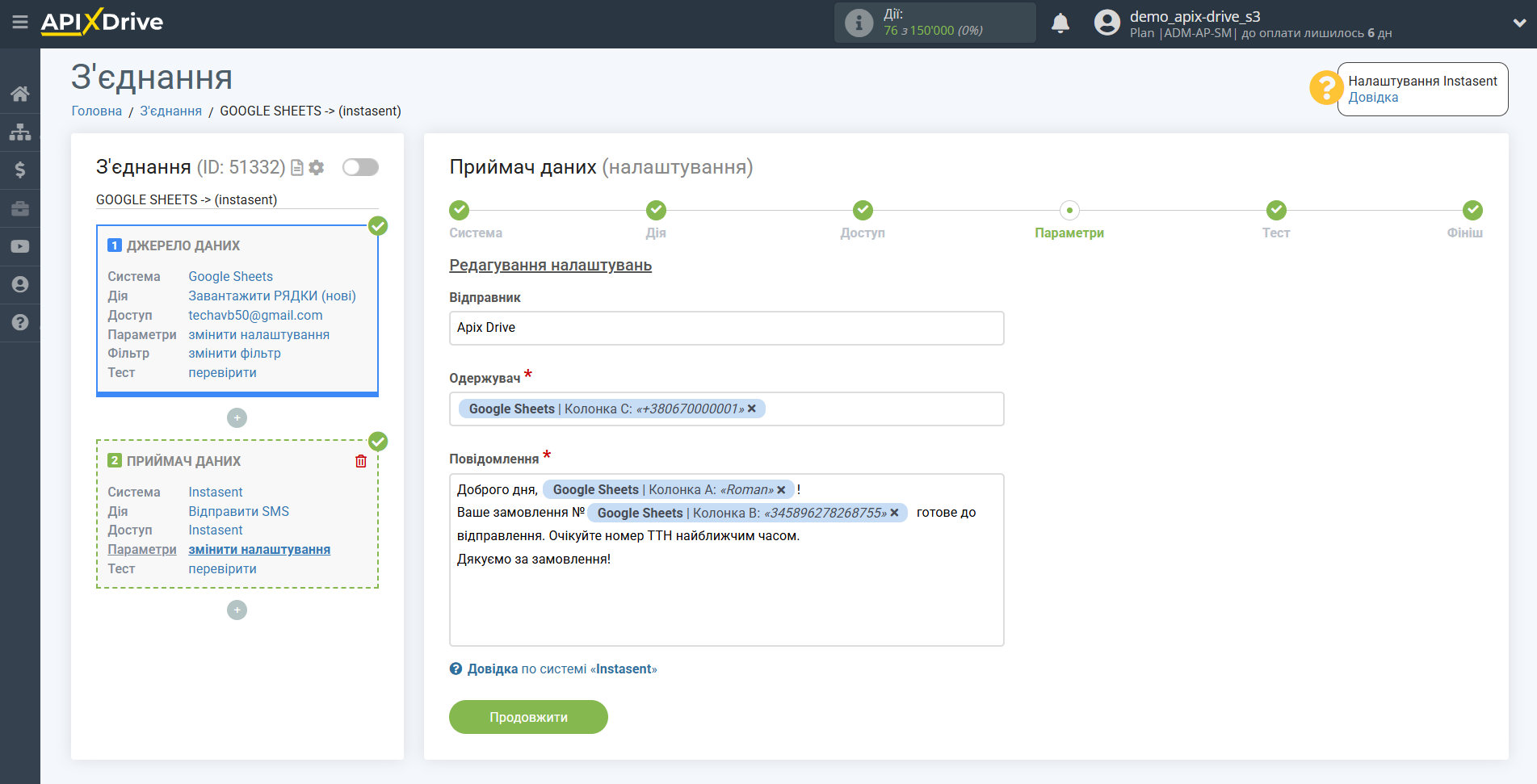The width and height of the screenshot is (1537, 784).
Task: Select the Параметри step
Action: pos(1069,211)
